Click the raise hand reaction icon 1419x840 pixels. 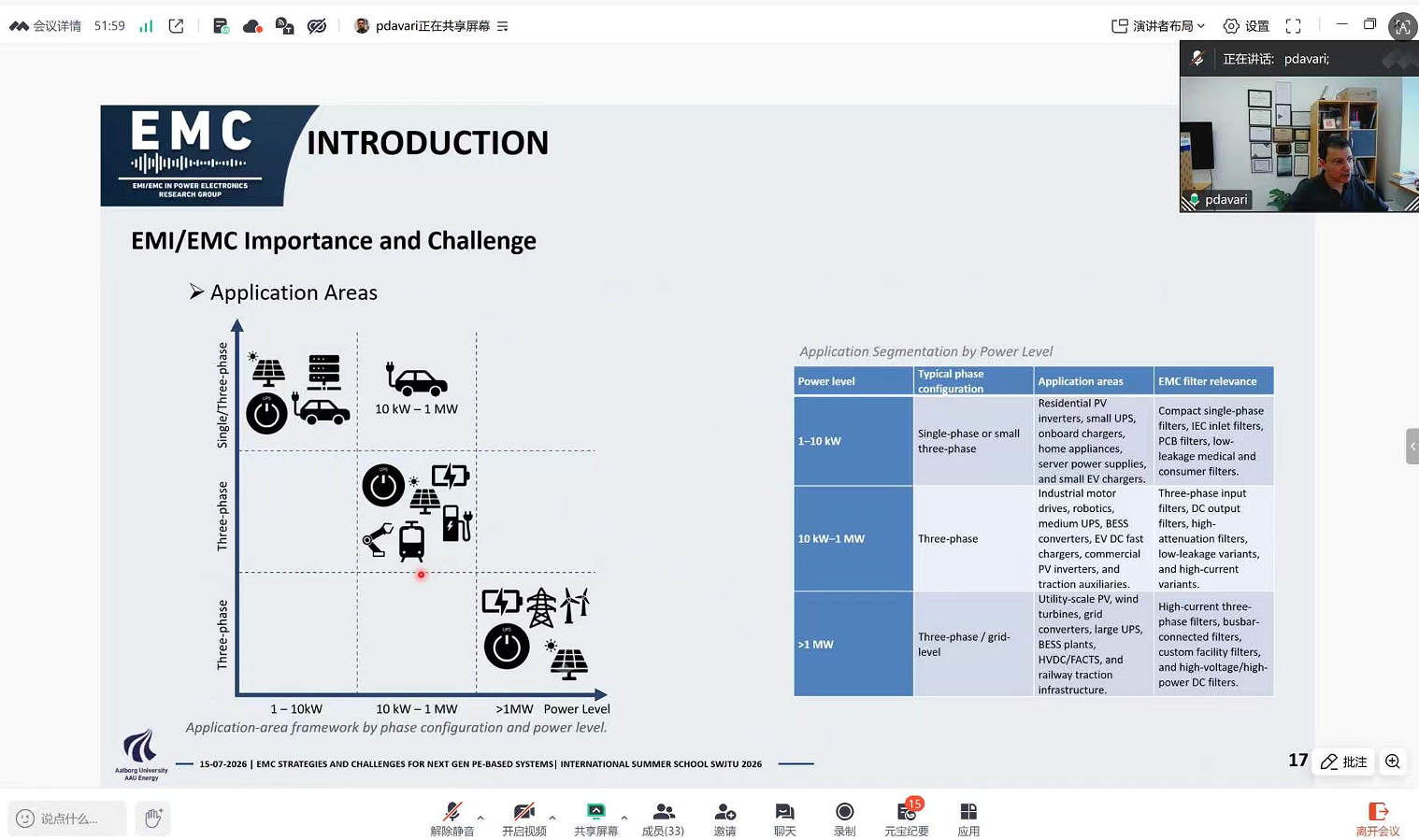coord(153,819)
